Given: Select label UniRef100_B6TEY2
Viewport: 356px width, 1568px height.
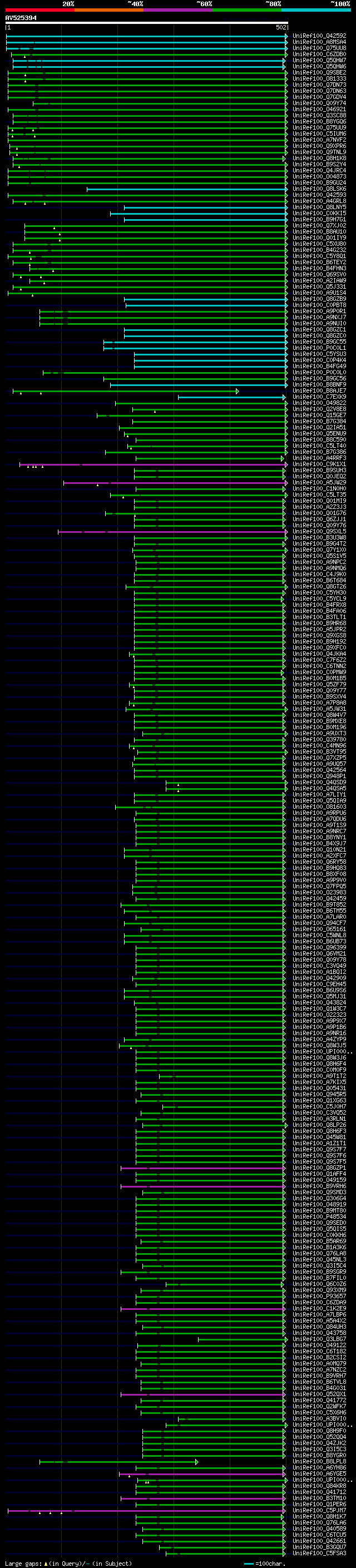Looking at the screenshot, I should (x=319, y=263).
